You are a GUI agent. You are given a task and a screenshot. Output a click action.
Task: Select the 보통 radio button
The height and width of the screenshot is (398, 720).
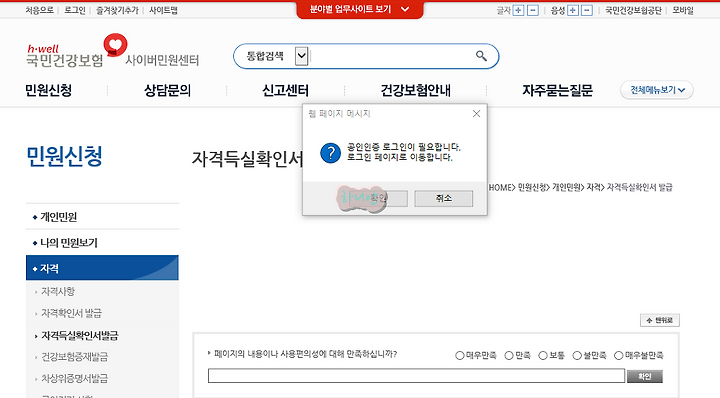(x=543, y=355)
